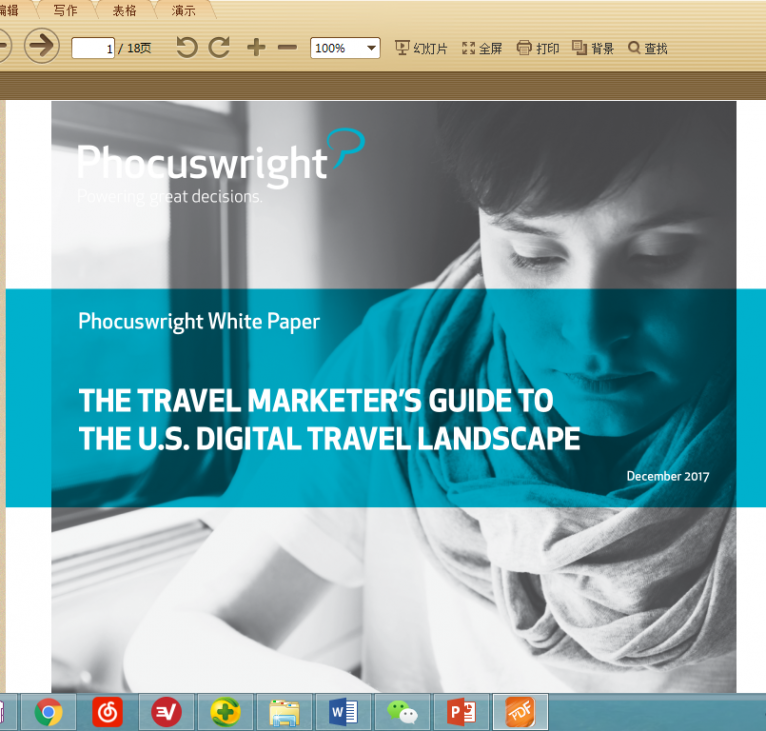Expand the 100% zoom dropdown
Screen dimensions: 766x731
[371, 48]
